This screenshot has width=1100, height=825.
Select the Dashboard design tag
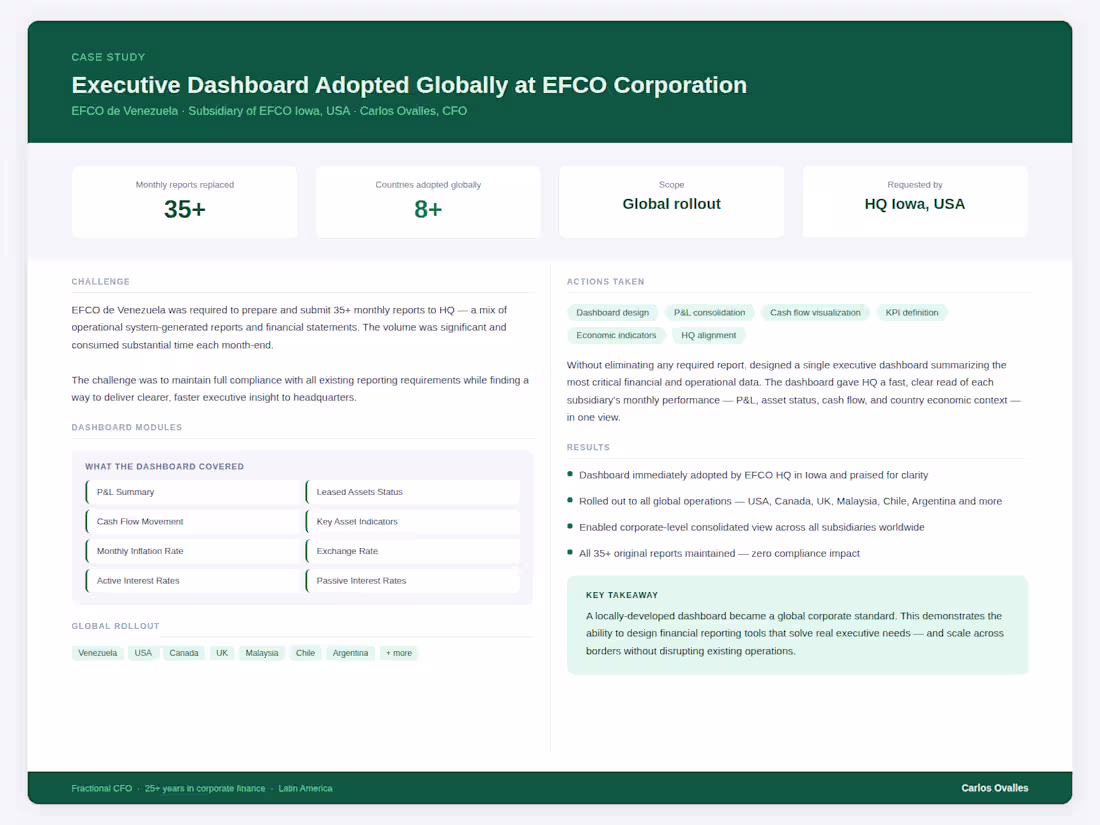coord(612,312)
